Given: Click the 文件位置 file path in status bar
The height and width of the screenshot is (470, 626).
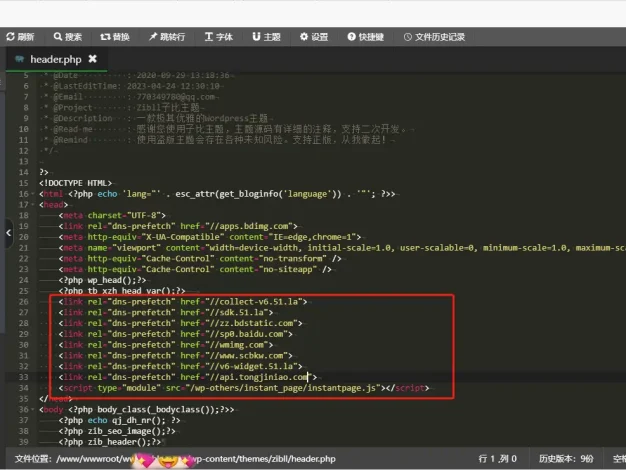Looking at the screenshot, I should [175, 459].
